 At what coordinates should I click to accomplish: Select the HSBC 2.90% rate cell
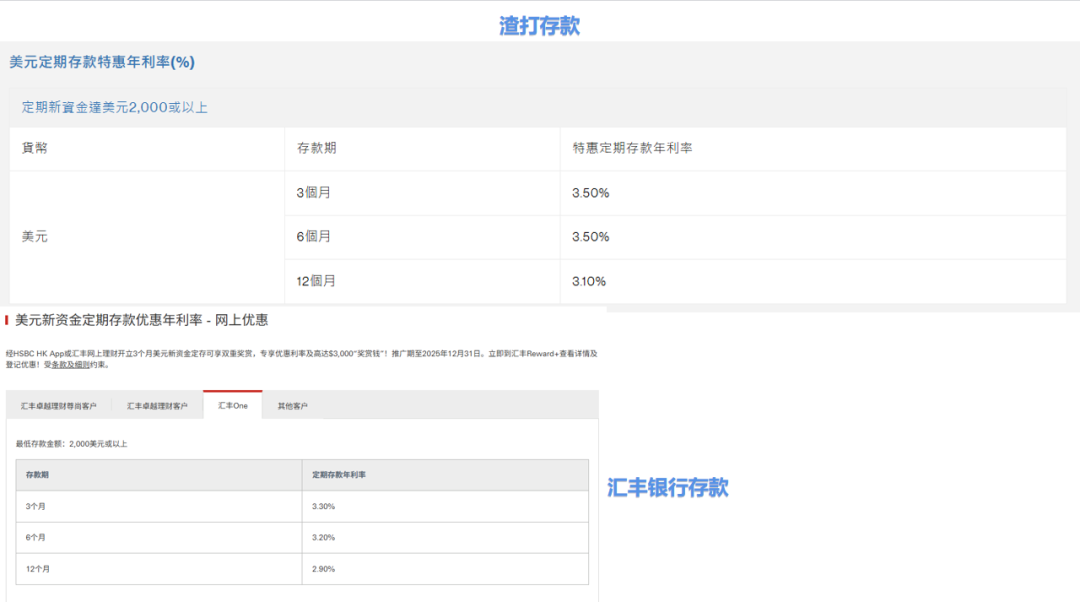[324, 568]
